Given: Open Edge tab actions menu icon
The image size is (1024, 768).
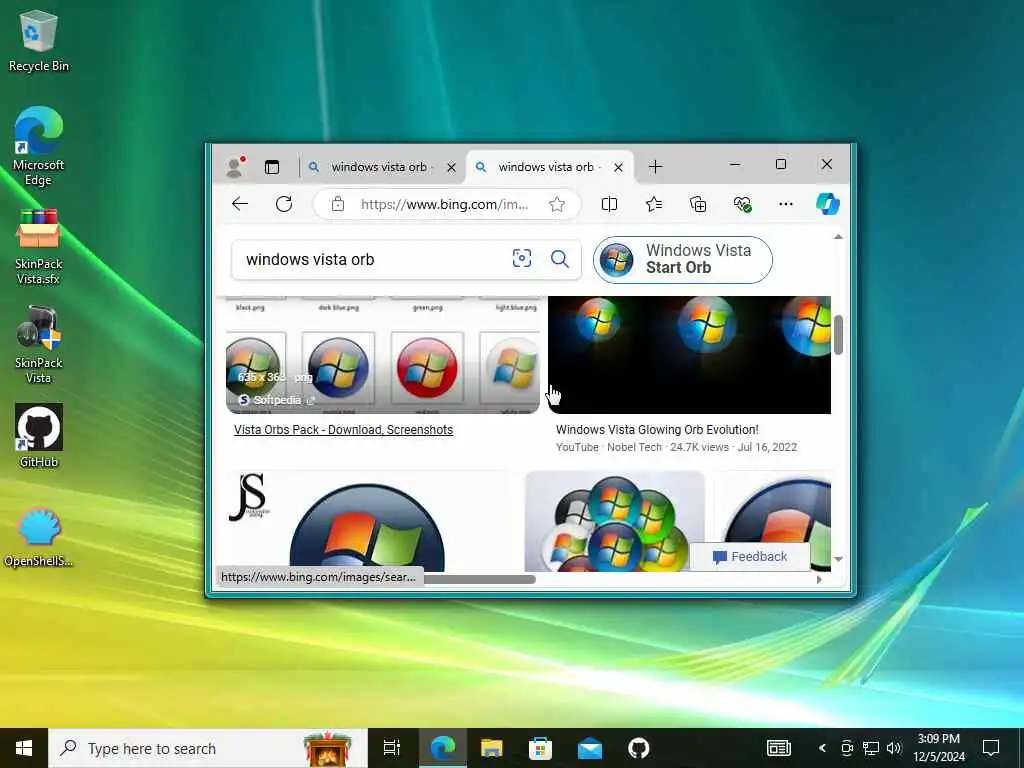Looking at the screenshot, I should [272, 167].
